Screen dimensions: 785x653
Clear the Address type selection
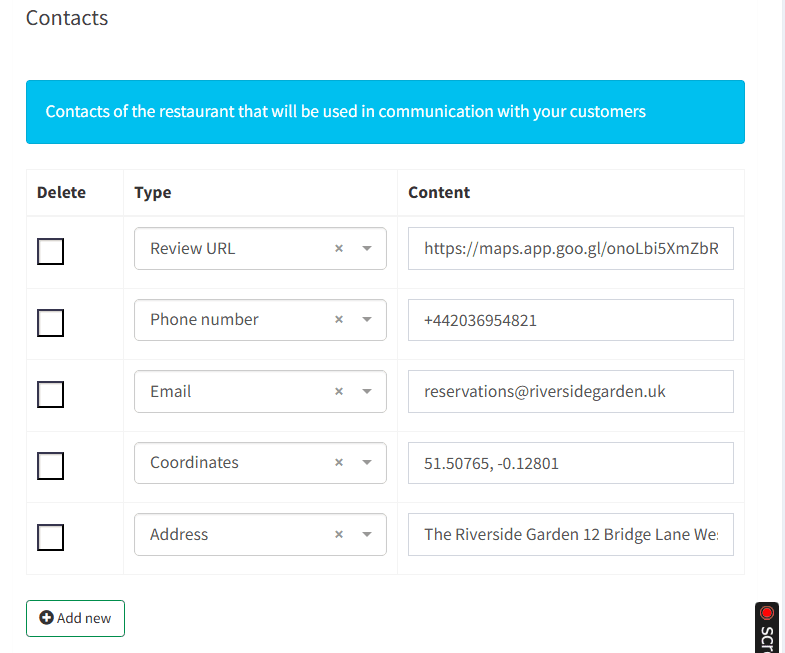tap(339, 535)
